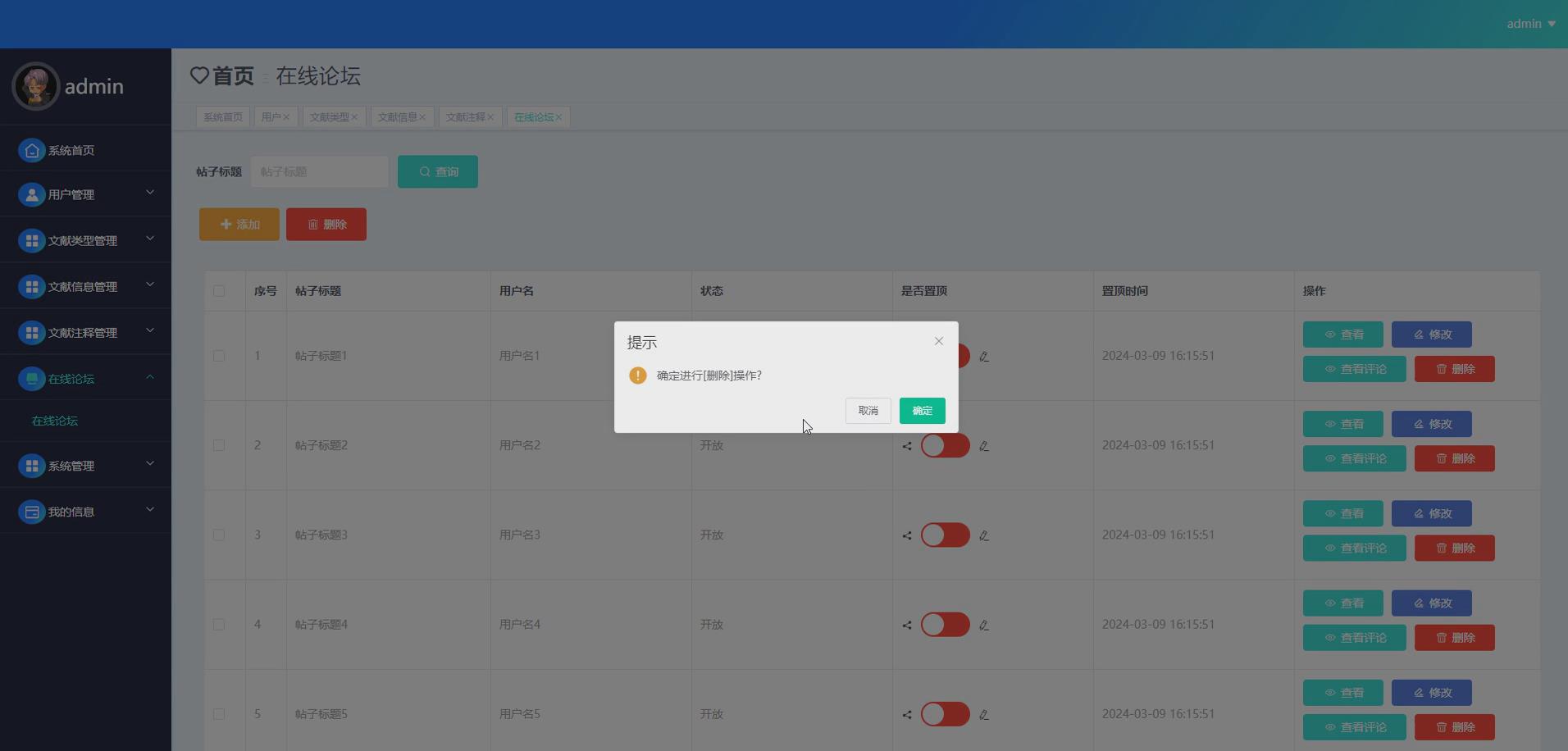Screen dimensions: 1568x751
Task: Click the edit pencil icon in row 4's 是否置顶 cell
Action: [984, 625]
